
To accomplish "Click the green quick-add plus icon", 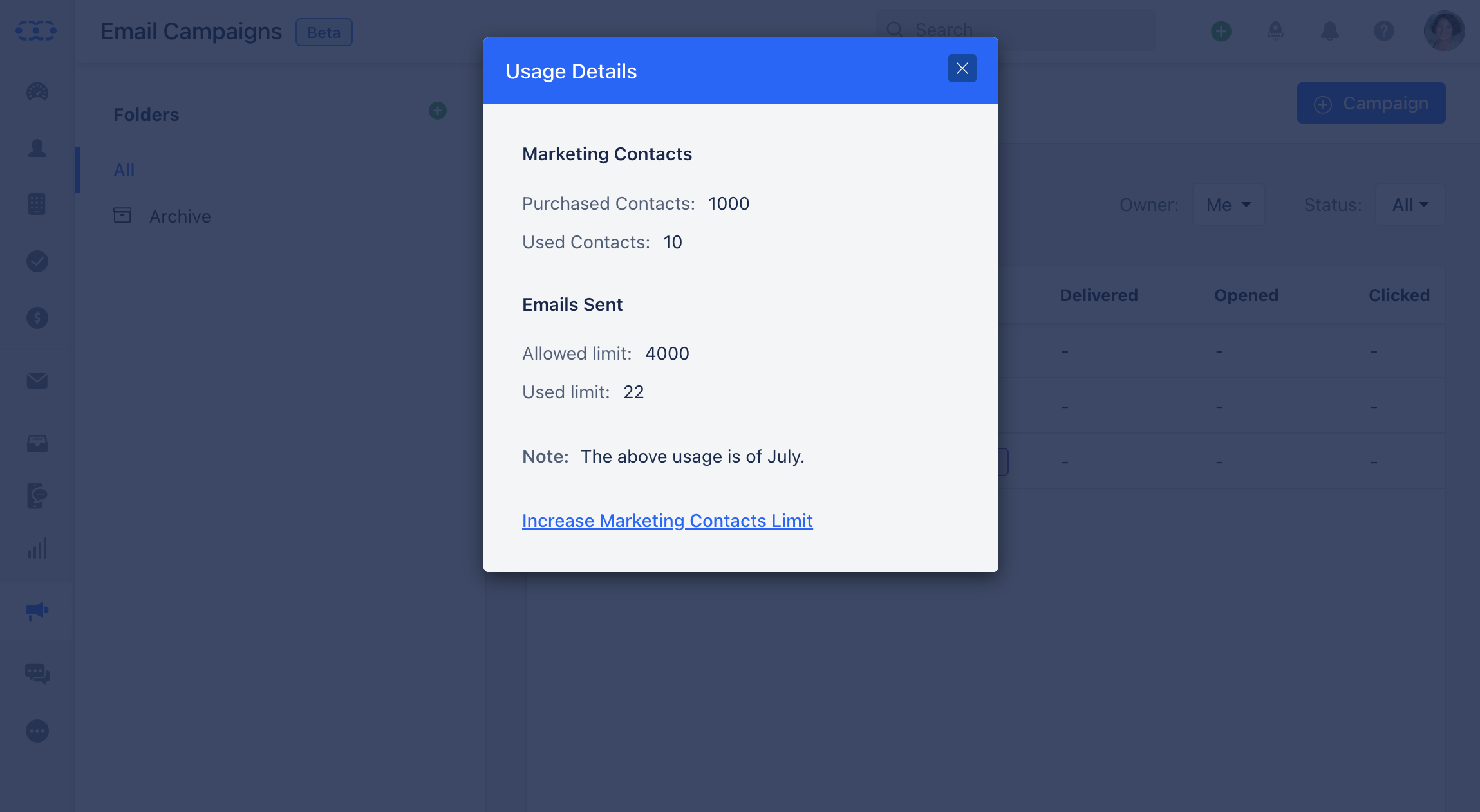I will click(1221, 31).
